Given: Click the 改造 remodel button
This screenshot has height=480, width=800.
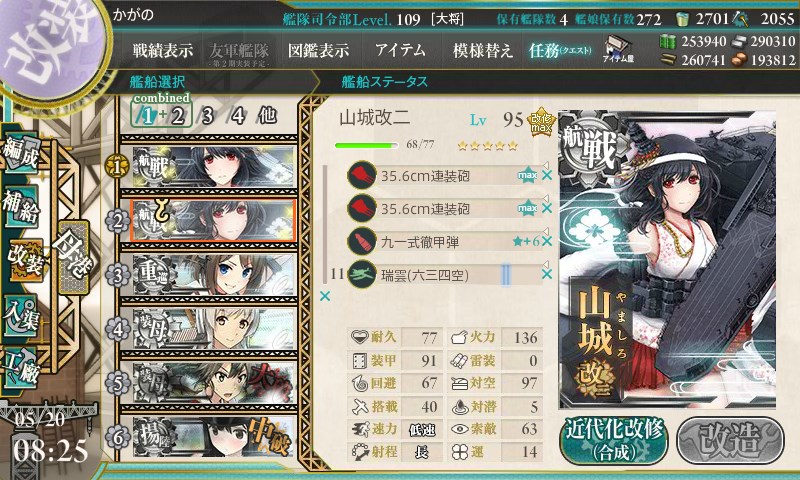Looking at the screenshot, I should pos(730,440).
